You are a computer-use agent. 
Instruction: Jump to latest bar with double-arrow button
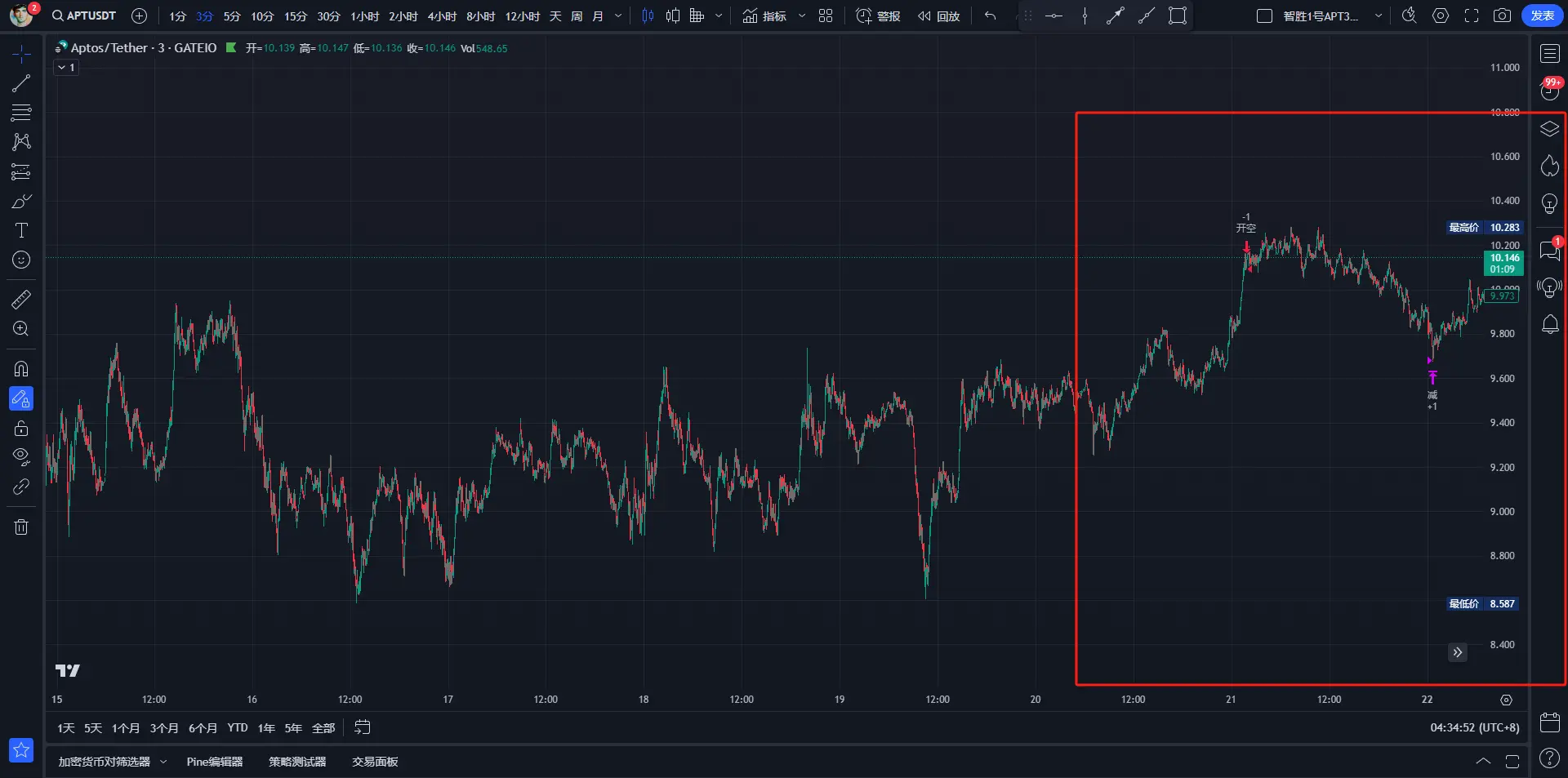click(1458, 652)
